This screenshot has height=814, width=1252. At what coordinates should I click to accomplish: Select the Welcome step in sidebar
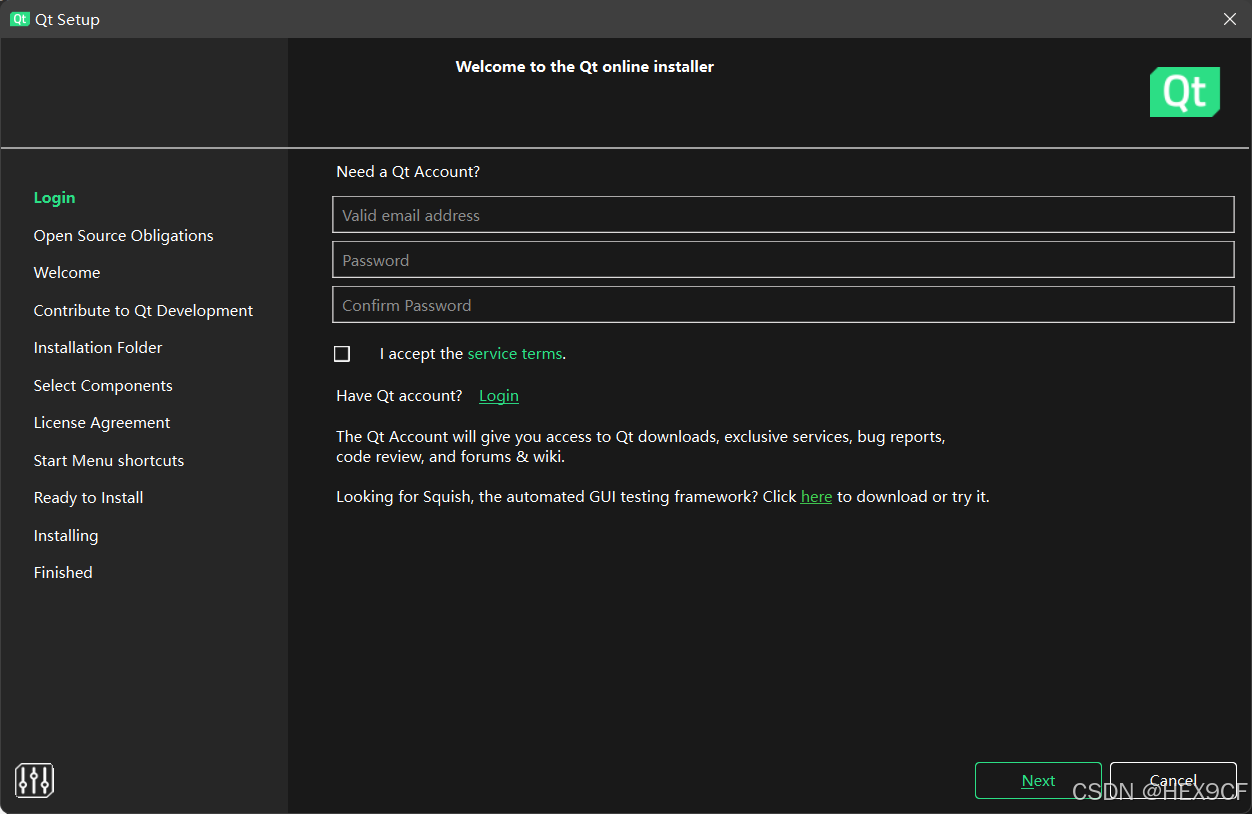click(67, 273)
